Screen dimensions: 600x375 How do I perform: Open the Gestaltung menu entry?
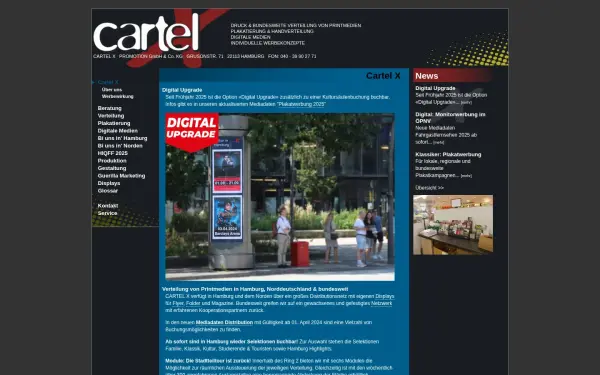point(112,168)
